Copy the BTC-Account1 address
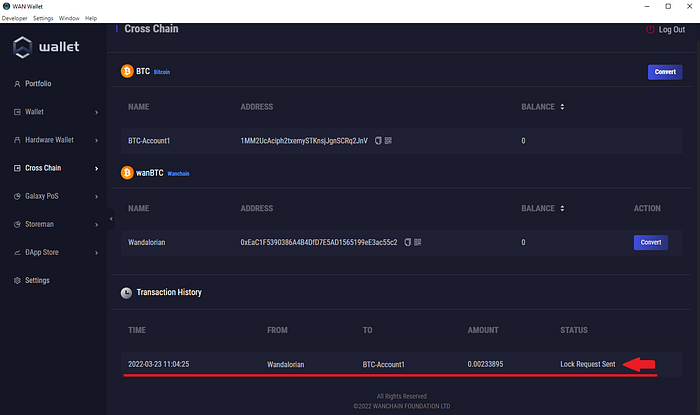The width and height of the screenshot is (700, 415). pyautogui.click(x=378, y=141)
